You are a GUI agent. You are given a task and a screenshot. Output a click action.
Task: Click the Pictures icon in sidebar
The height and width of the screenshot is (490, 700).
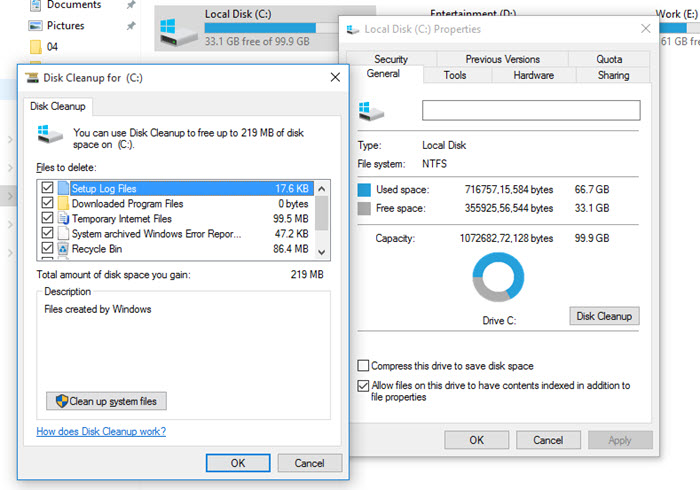35,25
